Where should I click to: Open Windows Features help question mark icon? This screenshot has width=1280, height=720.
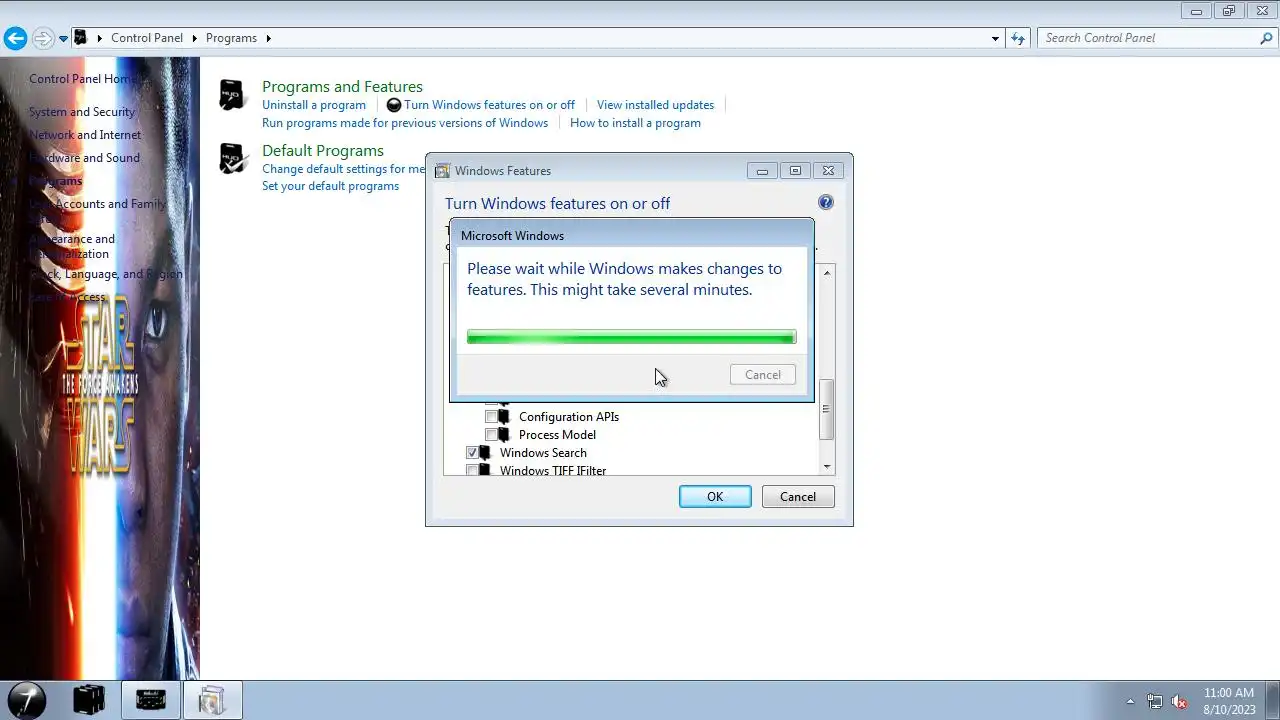(825, 202)
